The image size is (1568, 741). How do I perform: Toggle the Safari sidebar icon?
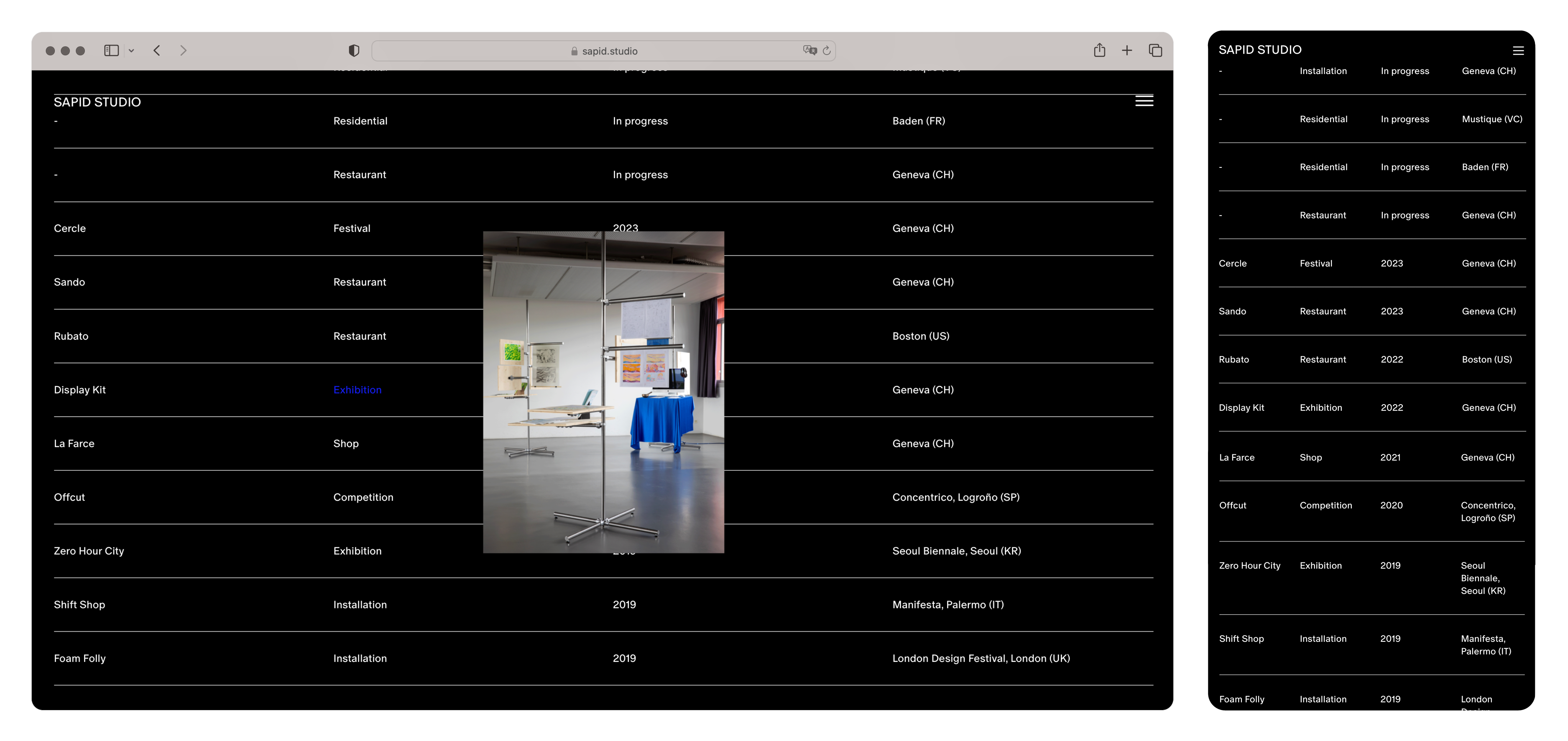tap(111, 51)
